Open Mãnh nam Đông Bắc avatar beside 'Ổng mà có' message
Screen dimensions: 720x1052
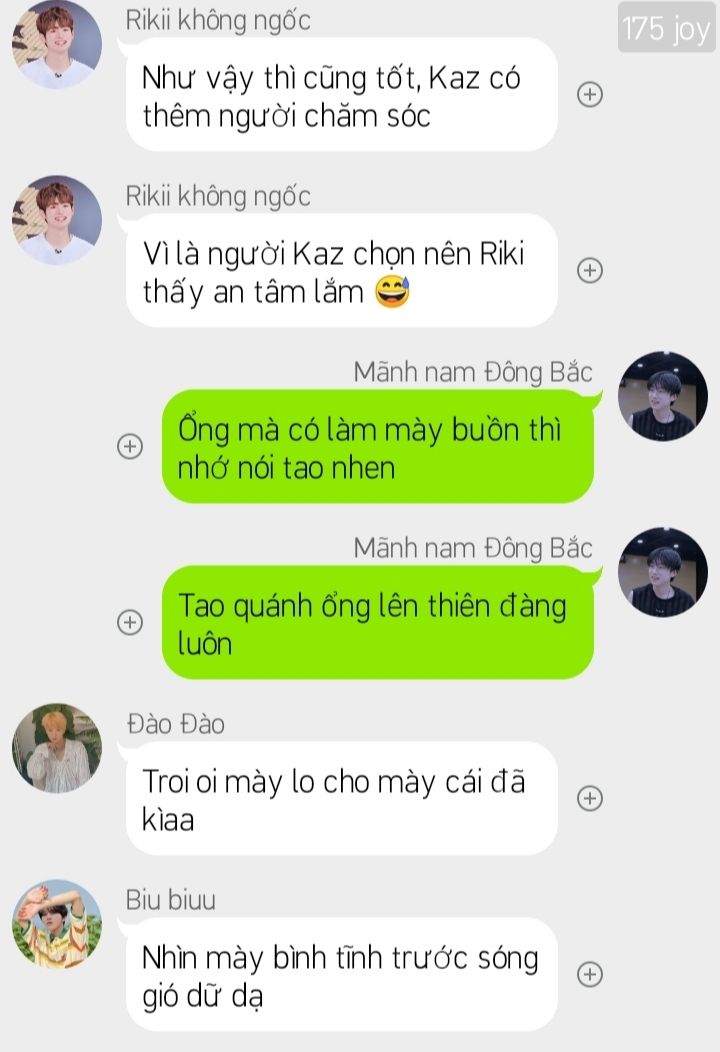tap(662, 396)
